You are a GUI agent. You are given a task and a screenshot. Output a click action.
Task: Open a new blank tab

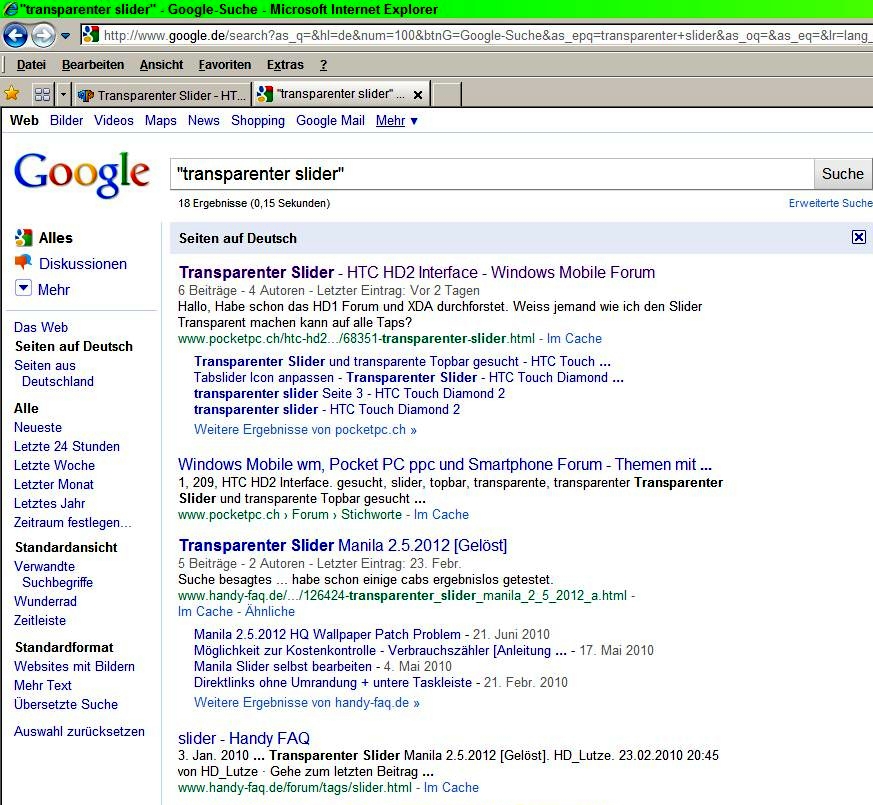(447, 95)
